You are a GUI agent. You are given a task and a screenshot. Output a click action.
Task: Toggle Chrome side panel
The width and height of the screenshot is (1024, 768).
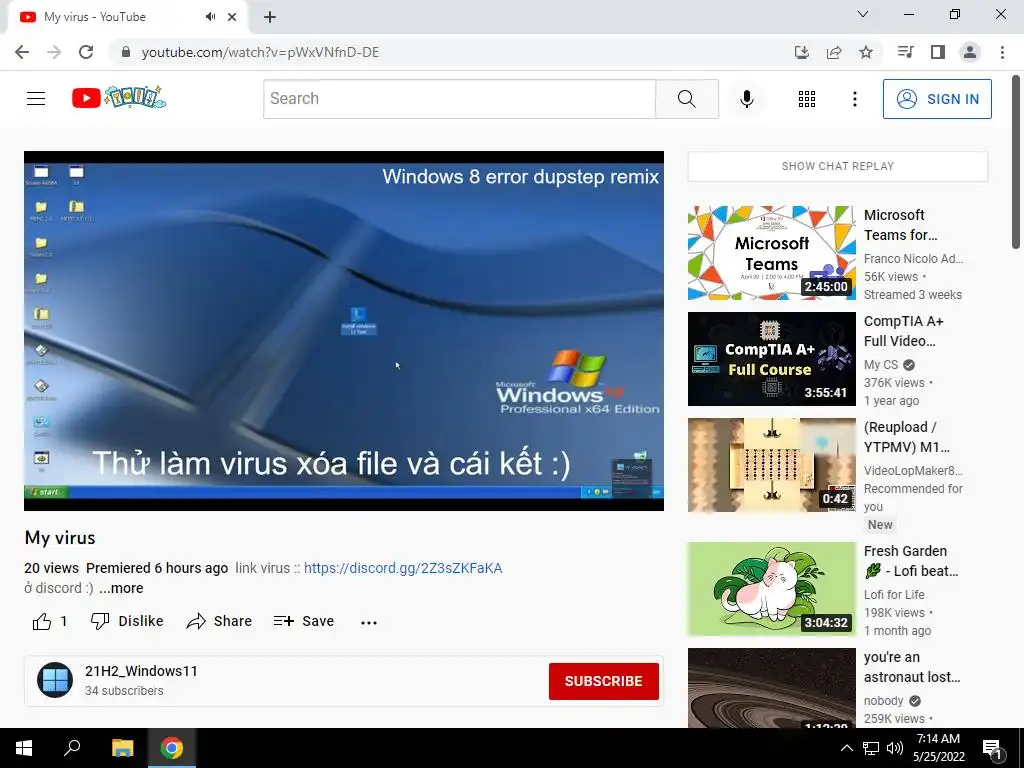(x=938, y=52)
